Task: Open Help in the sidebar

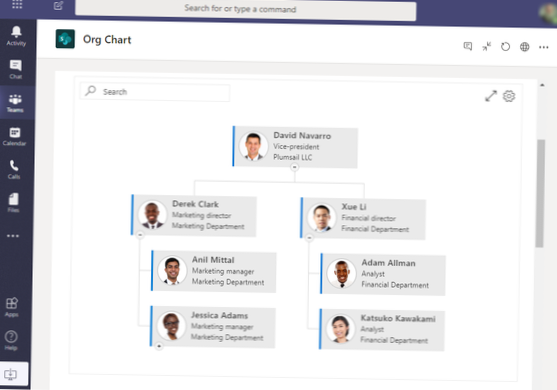Action: [x=11, y=340]
